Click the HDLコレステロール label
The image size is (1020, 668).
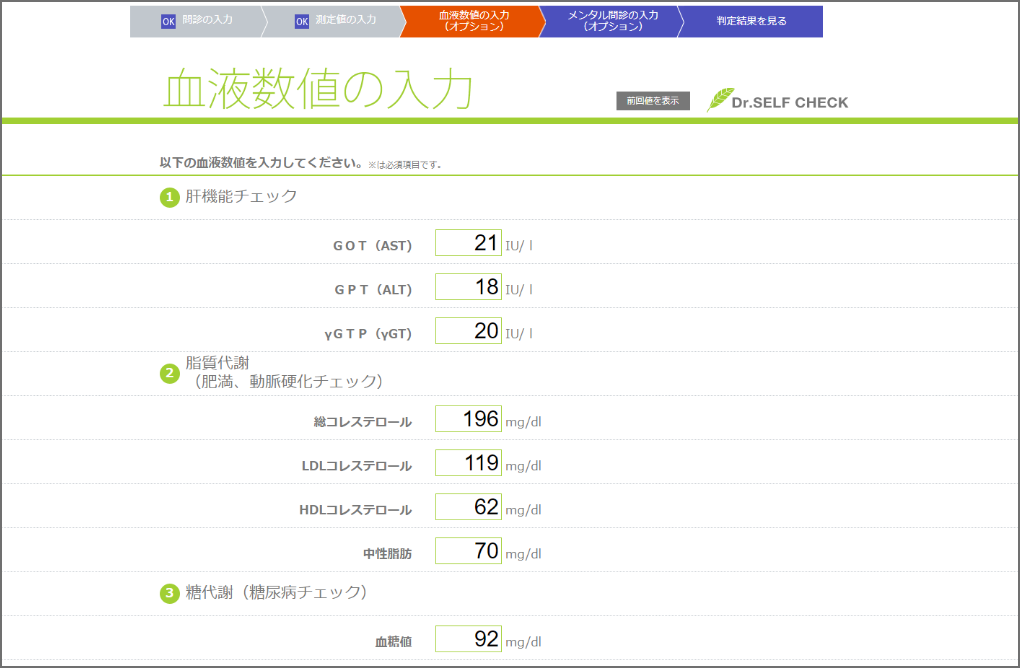(355, 510)
